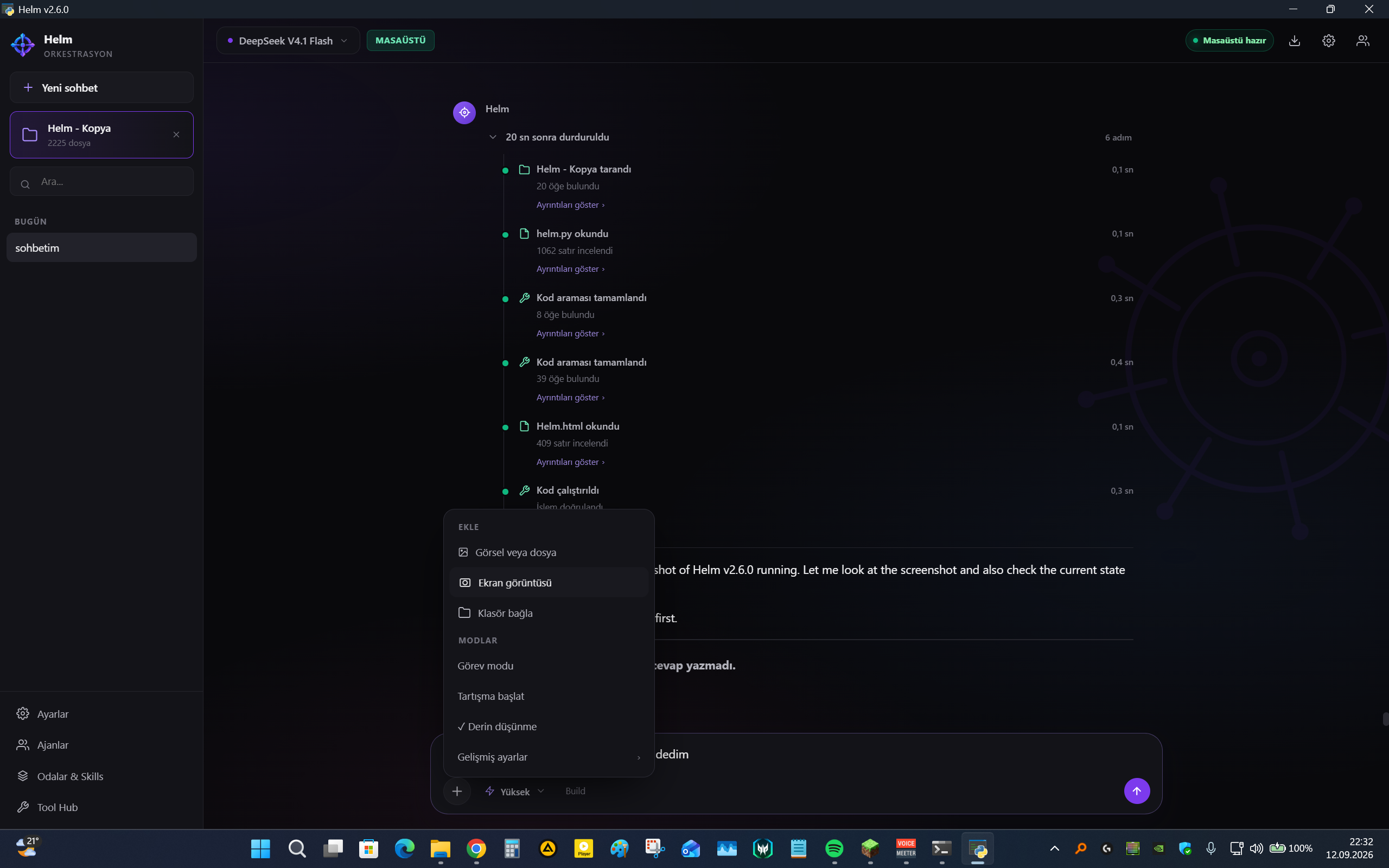Select Tartışma başlat from the menu

click(x=549, y=697)
